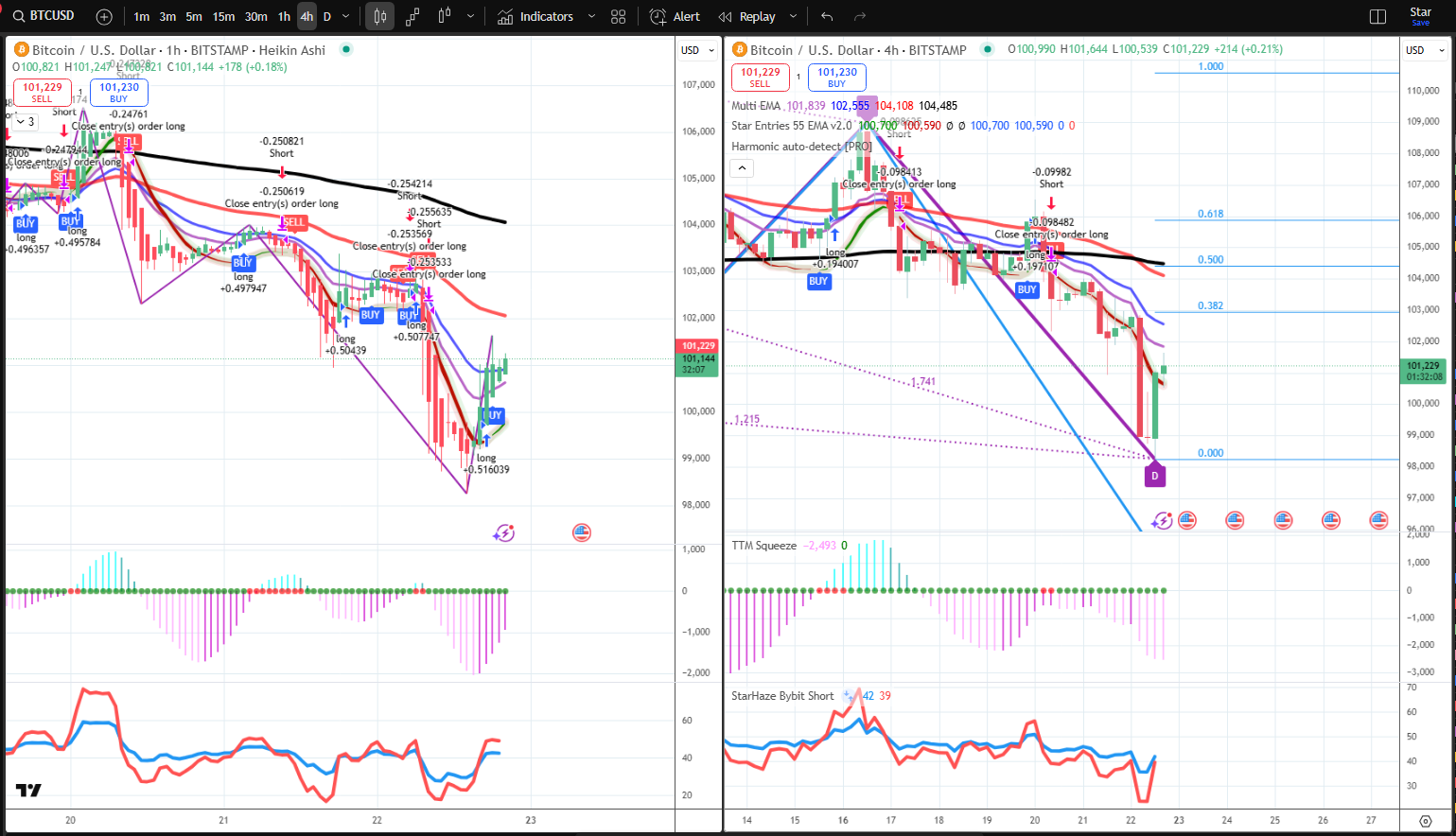
Task: Collapse the indicator legend on 4h chart
Action: click(743, 168)
